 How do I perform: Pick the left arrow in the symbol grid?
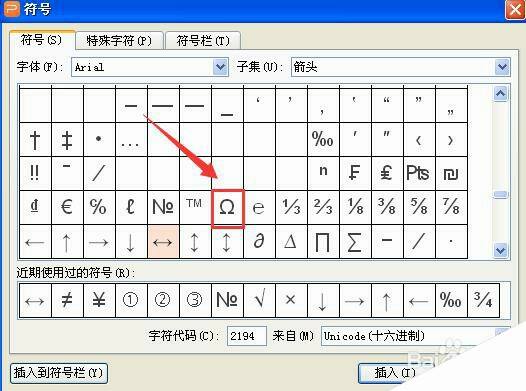point(35,242)
